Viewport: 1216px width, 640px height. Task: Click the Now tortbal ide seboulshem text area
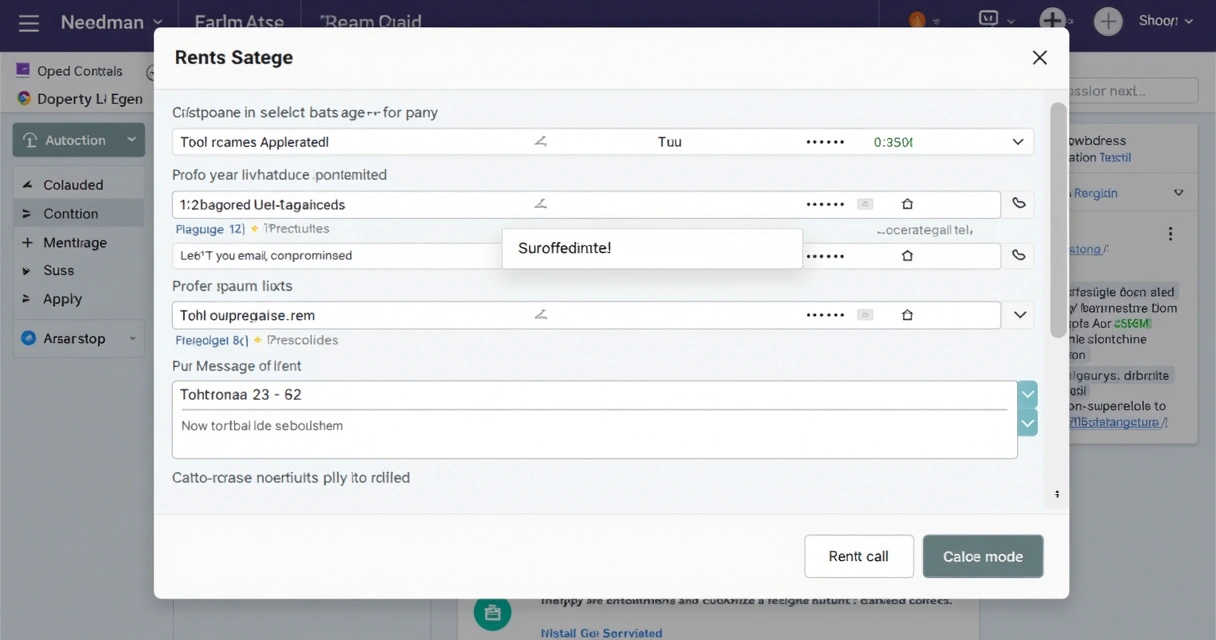pos(594,433)
